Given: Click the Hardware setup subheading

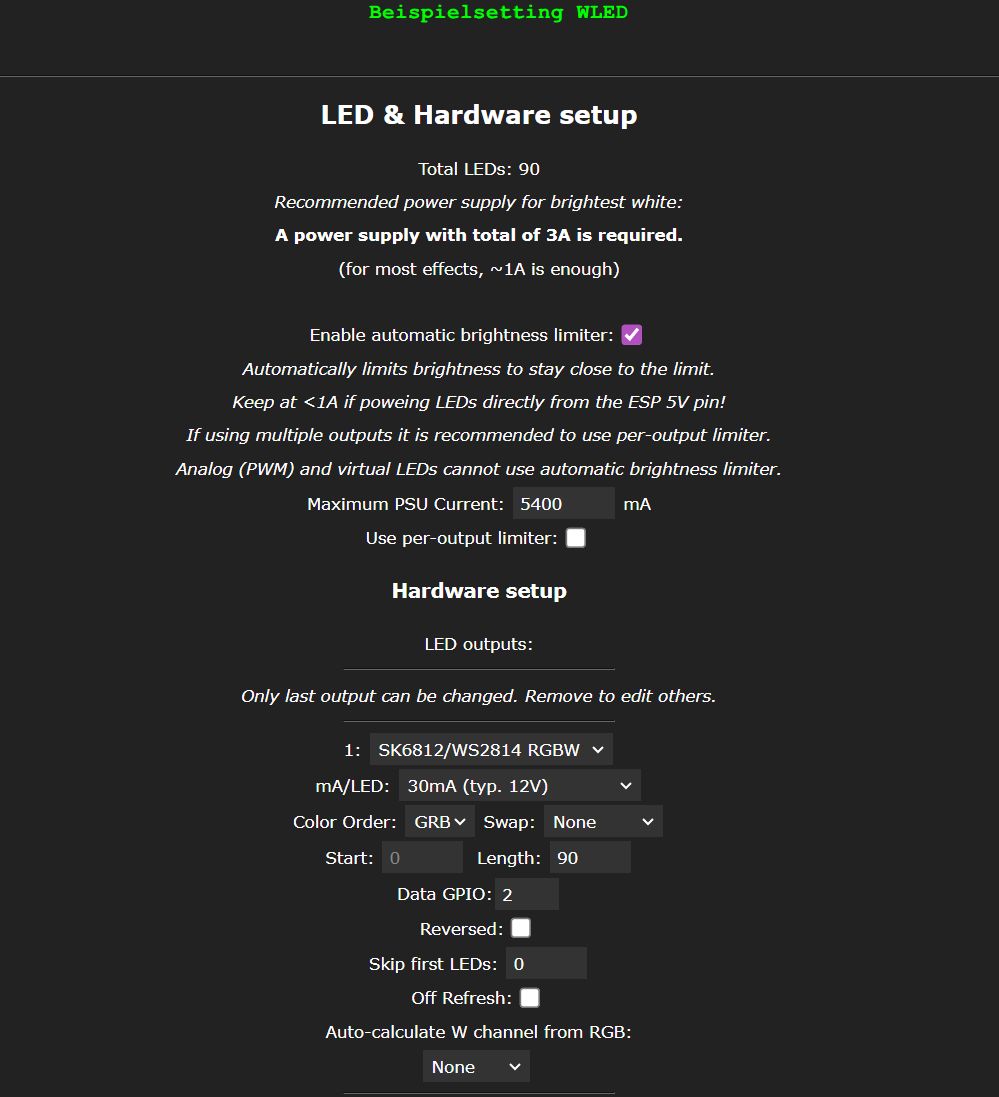Looking at the screenshot, I should coord(479,591).
